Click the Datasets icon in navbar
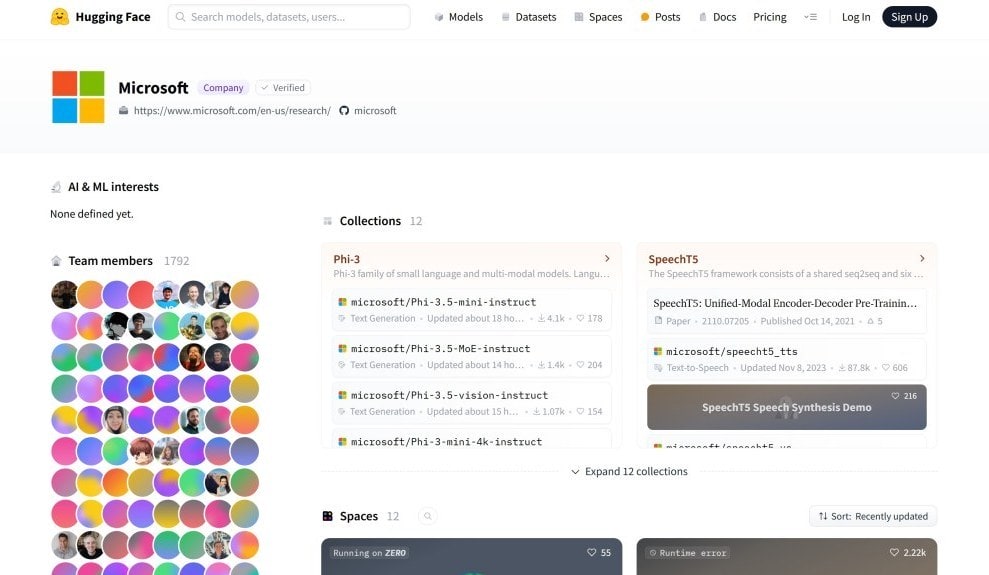989x575 pixels. click(x=505, y=17)
